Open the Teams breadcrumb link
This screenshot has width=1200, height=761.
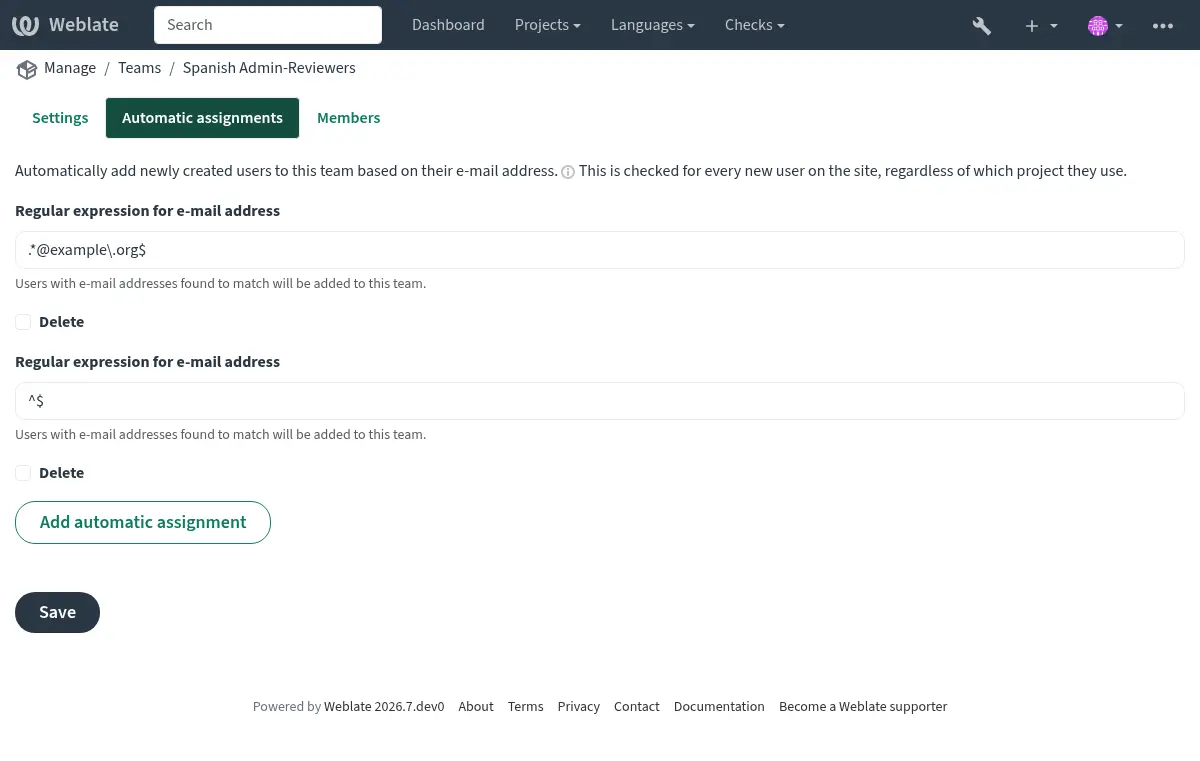(139, 68)
